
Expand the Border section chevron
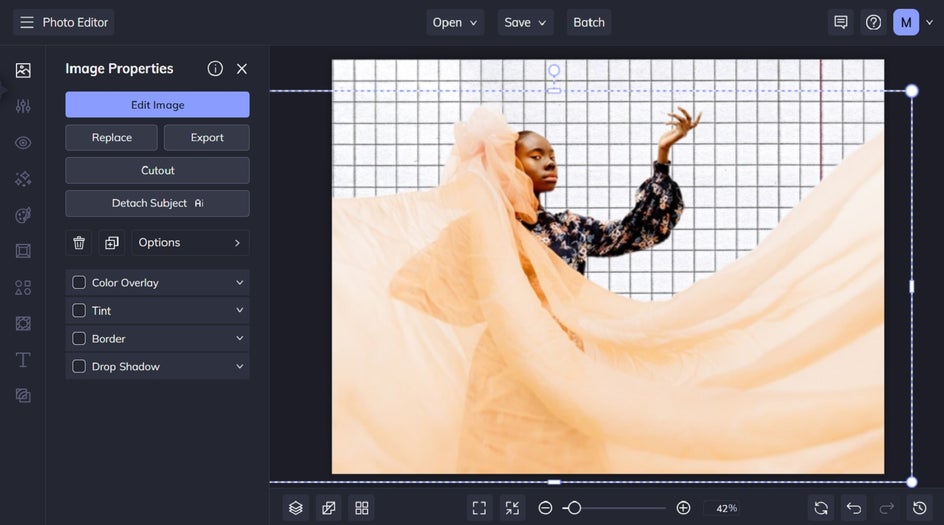[239, 339]
